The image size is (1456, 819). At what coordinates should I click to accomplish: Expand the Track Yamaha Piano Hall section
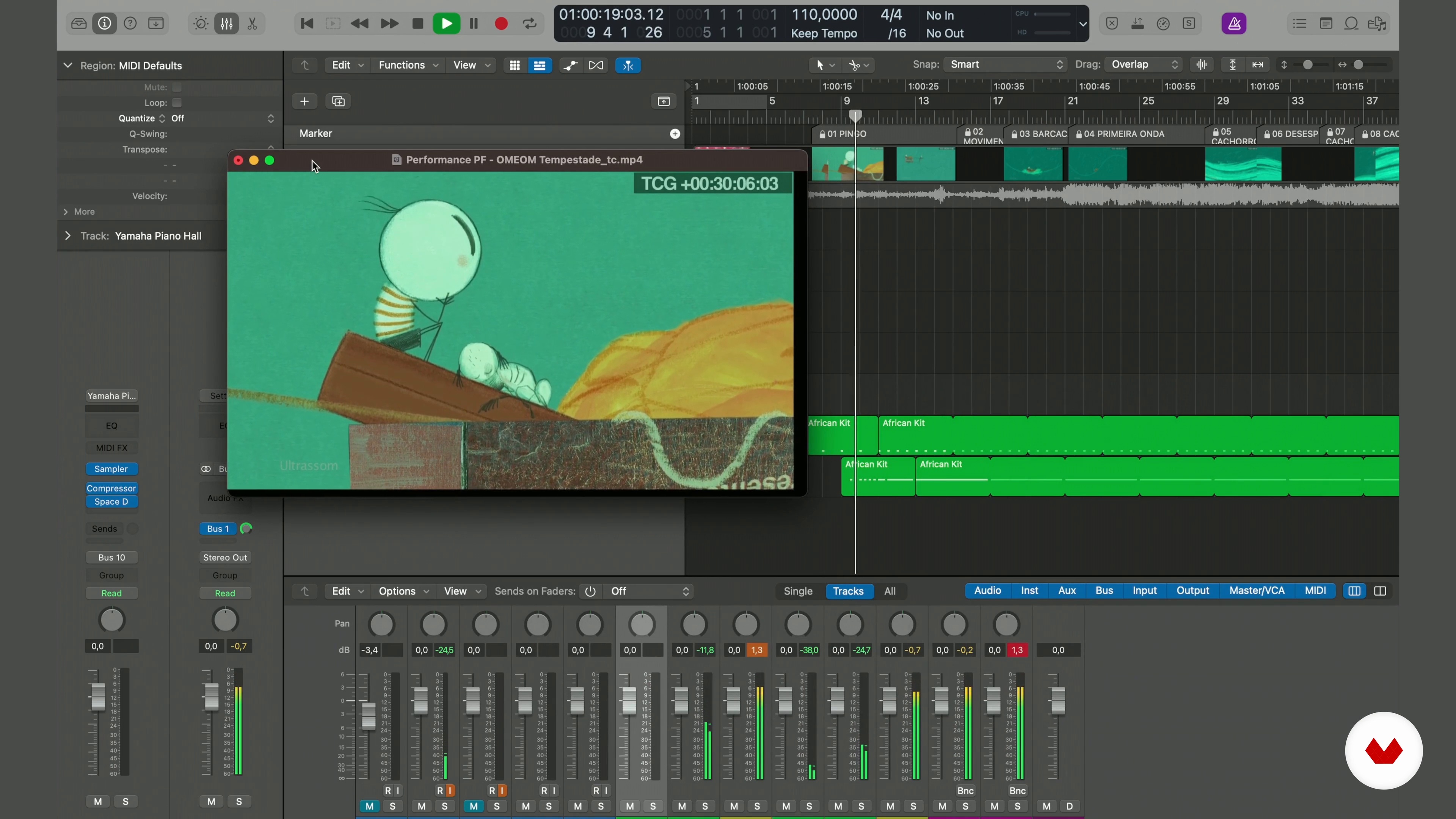coord(68,236)
